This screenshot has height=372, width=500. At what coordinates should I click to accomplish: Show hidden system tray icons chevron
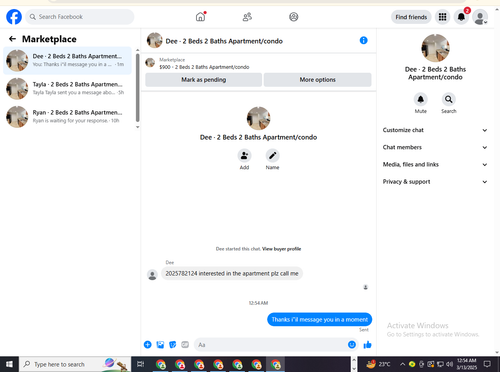(402, 364)
